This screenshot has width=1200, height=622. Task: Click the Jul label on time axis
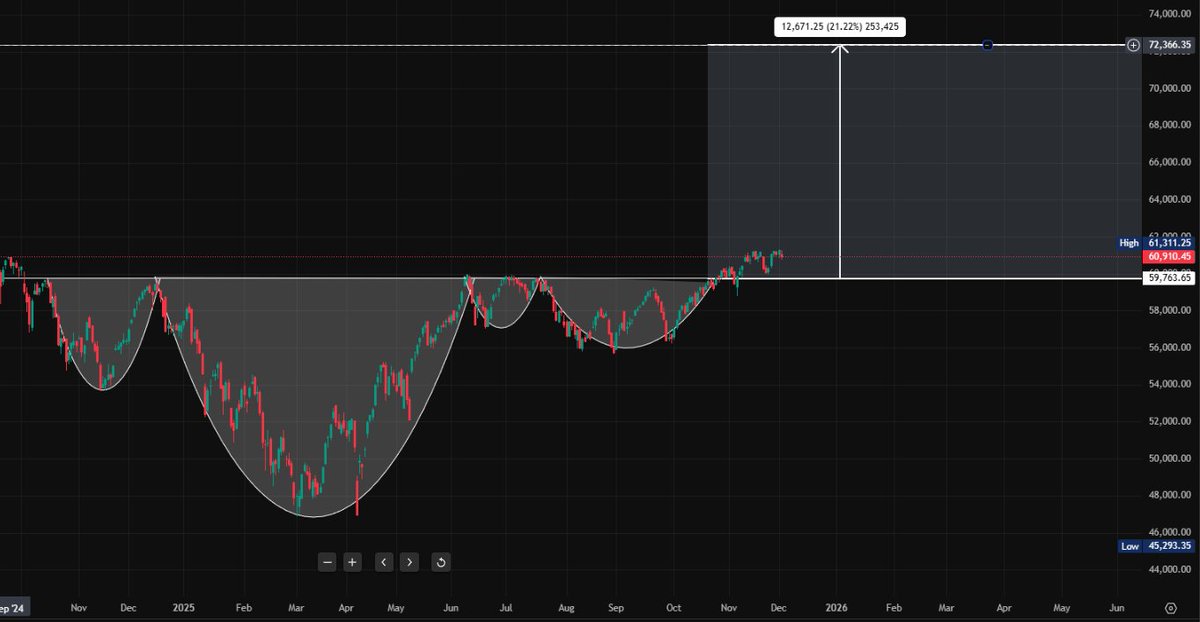click(x=506, y=607)
